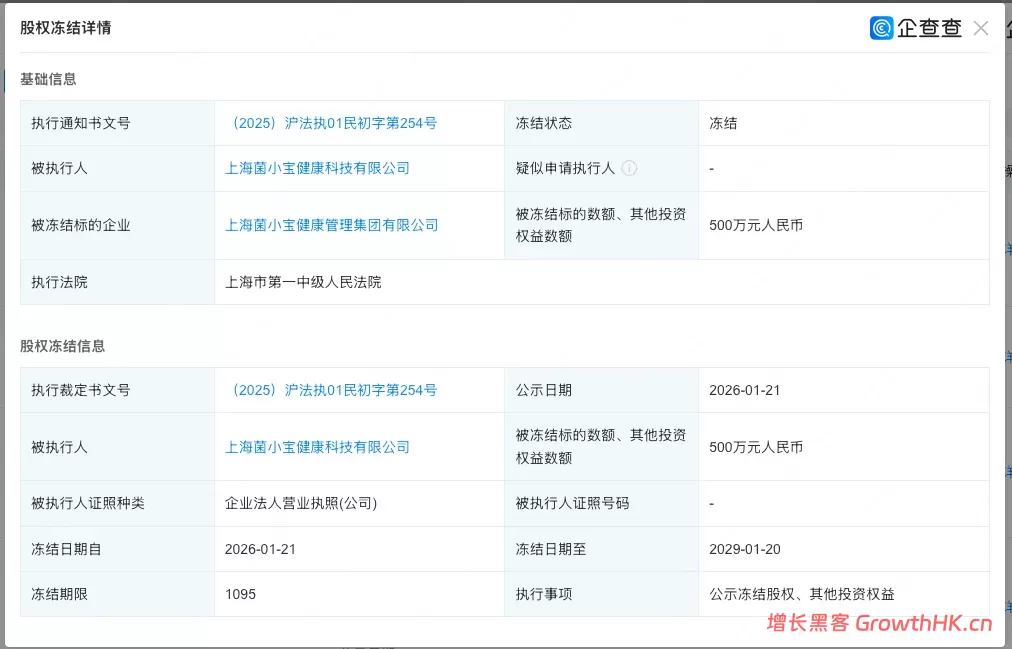Click the 执行裁定书文号 label cell
1012x649 pixels.
(x=117, y=390)
